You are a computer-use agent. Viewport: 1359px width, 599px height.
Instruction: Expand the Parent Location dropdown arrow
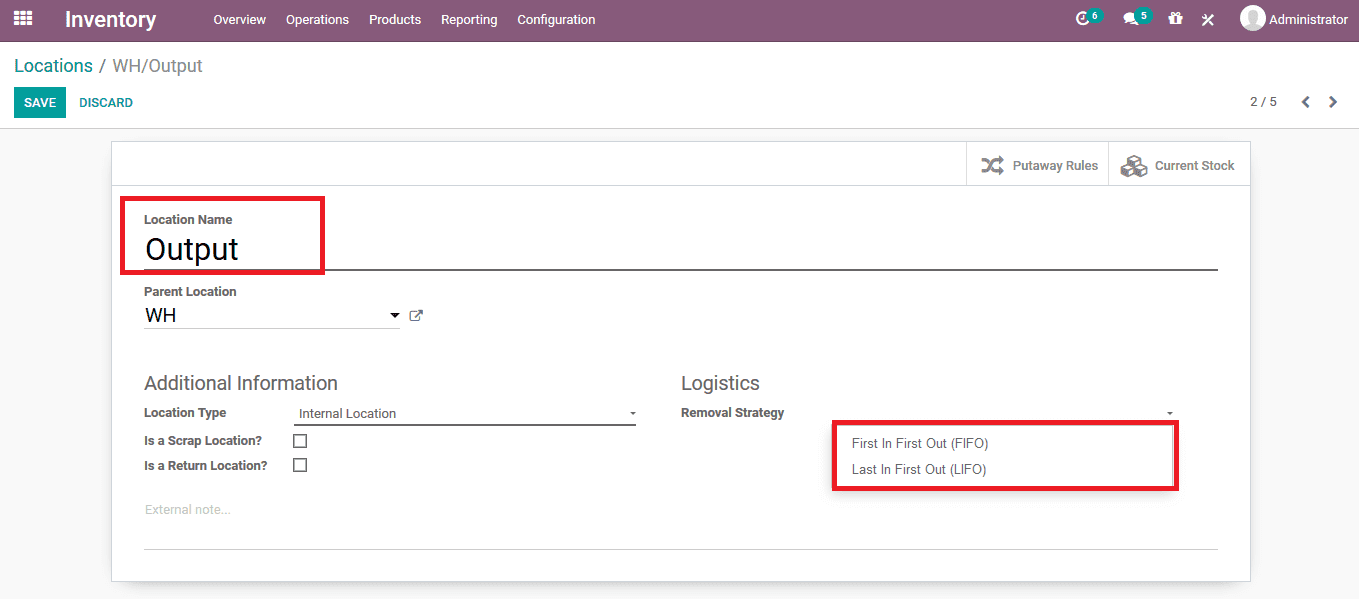pos(394,316)
